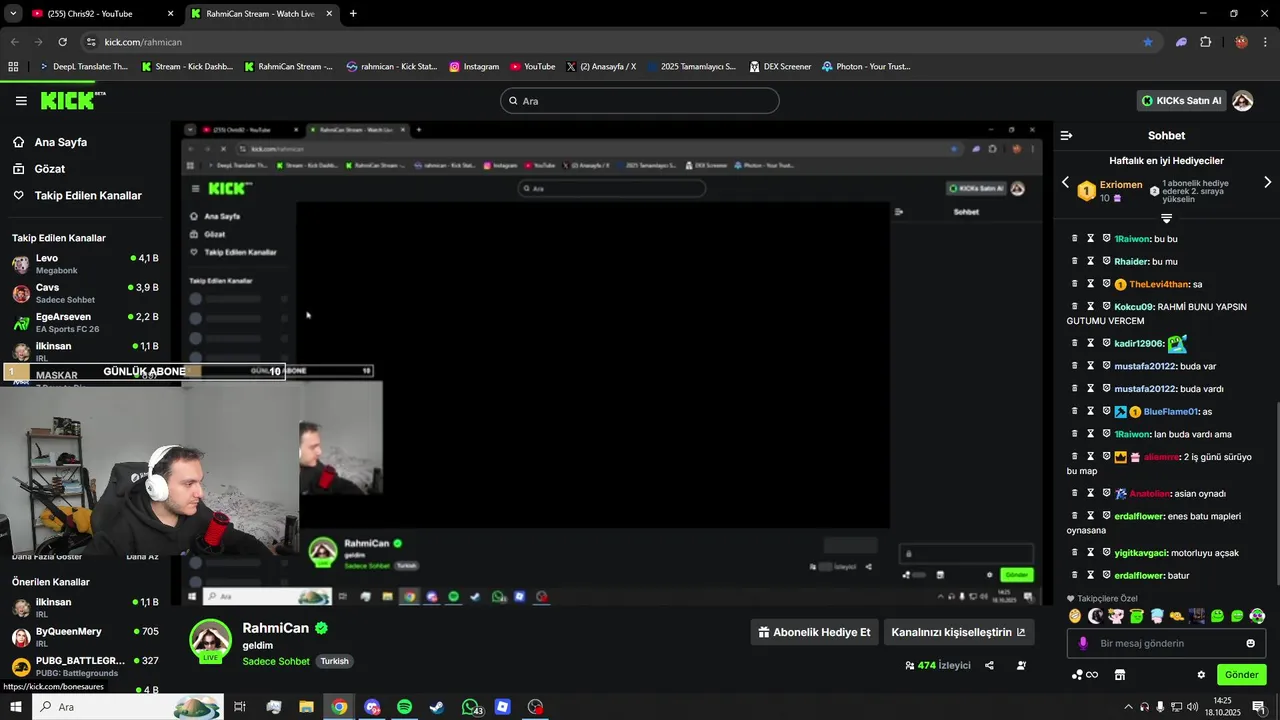The height and width of the screenshot is (720, 1280).
Task: Open Chrome tab search dropdown
Action: [x=13, y=14]
